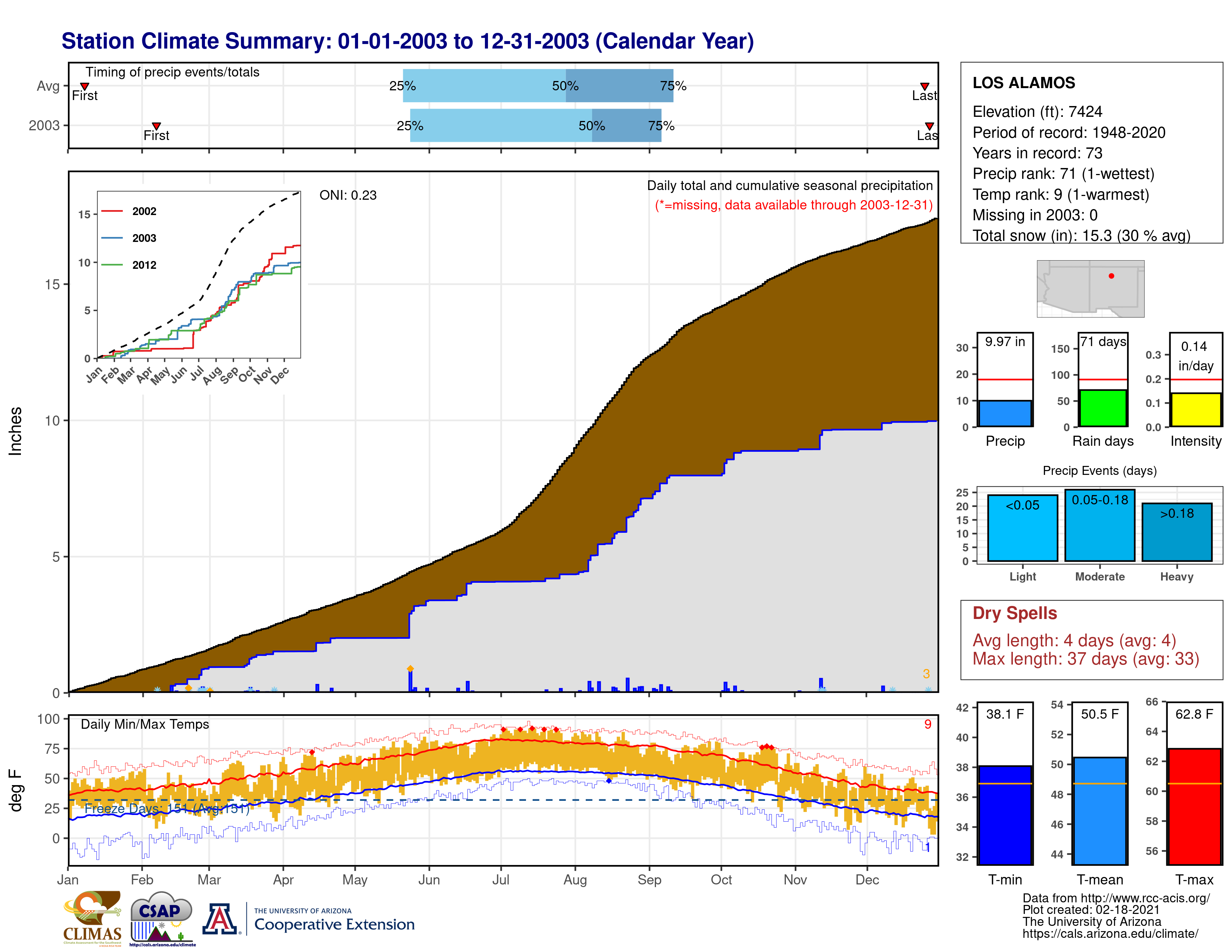Click the University of Arizona A logo
This screenshot has height=952, width=1232.
tap(220, 919)
